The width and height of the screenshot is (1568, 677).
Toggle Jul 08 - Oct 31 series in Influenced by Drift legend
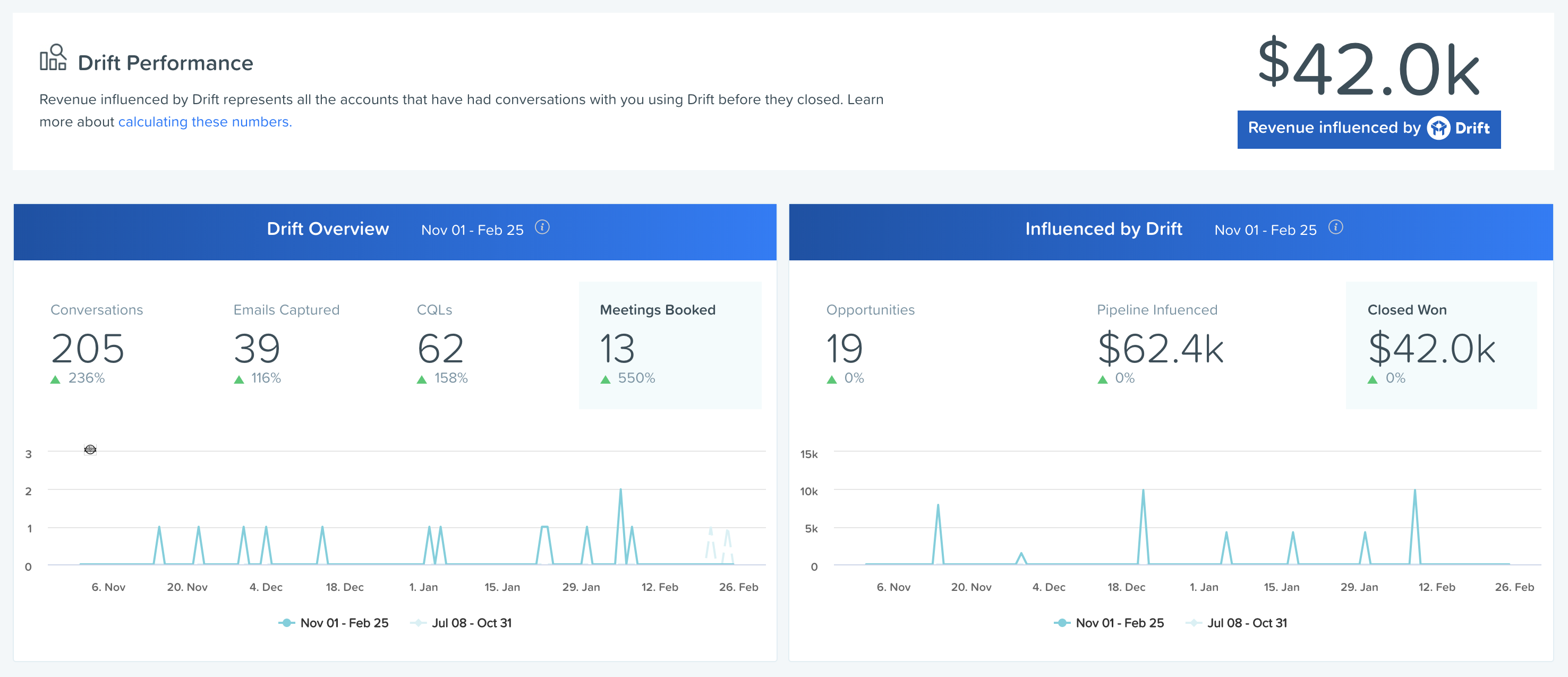coord(1236,623)
